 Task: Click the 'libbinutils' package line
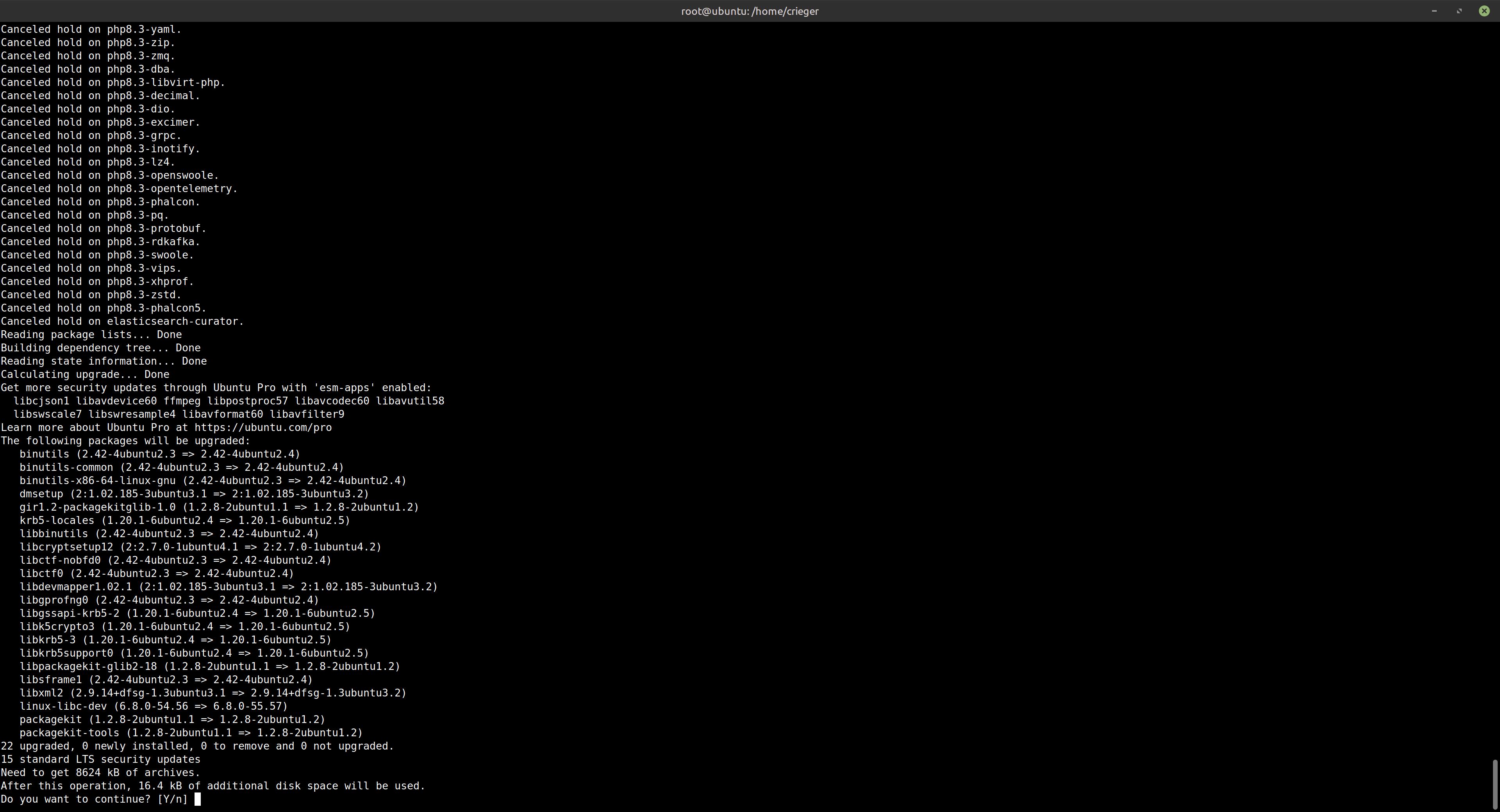(169, 534)
